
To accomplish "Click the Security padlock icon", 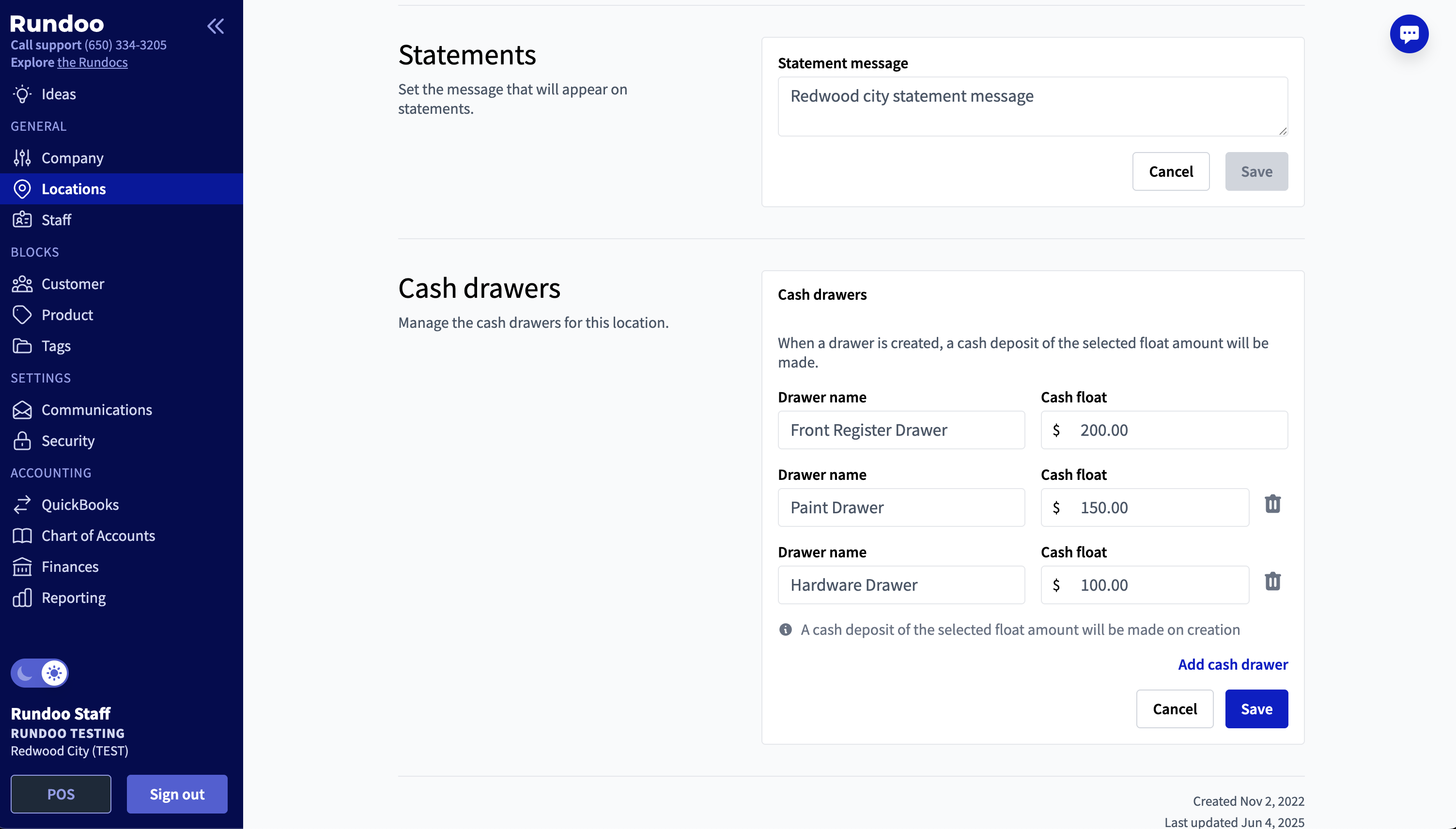I will pyautogui.click(x=22, y=441).
